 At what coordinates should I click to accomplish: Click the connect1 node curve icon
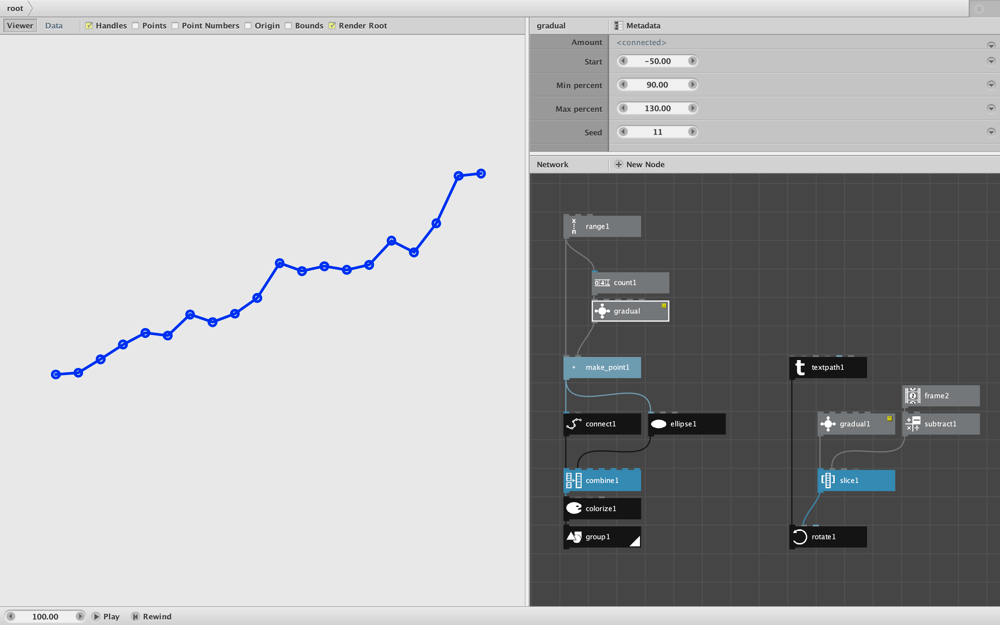tap(574, 424)
